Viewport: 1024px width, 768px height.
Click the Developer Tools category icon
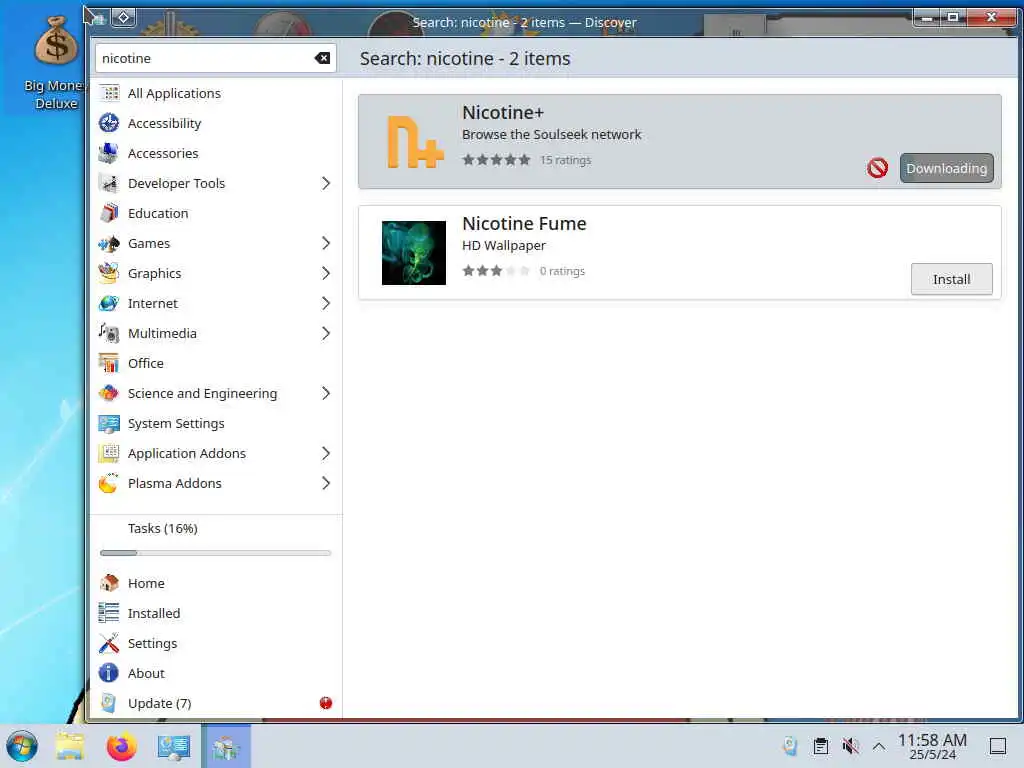pos(109,184)
